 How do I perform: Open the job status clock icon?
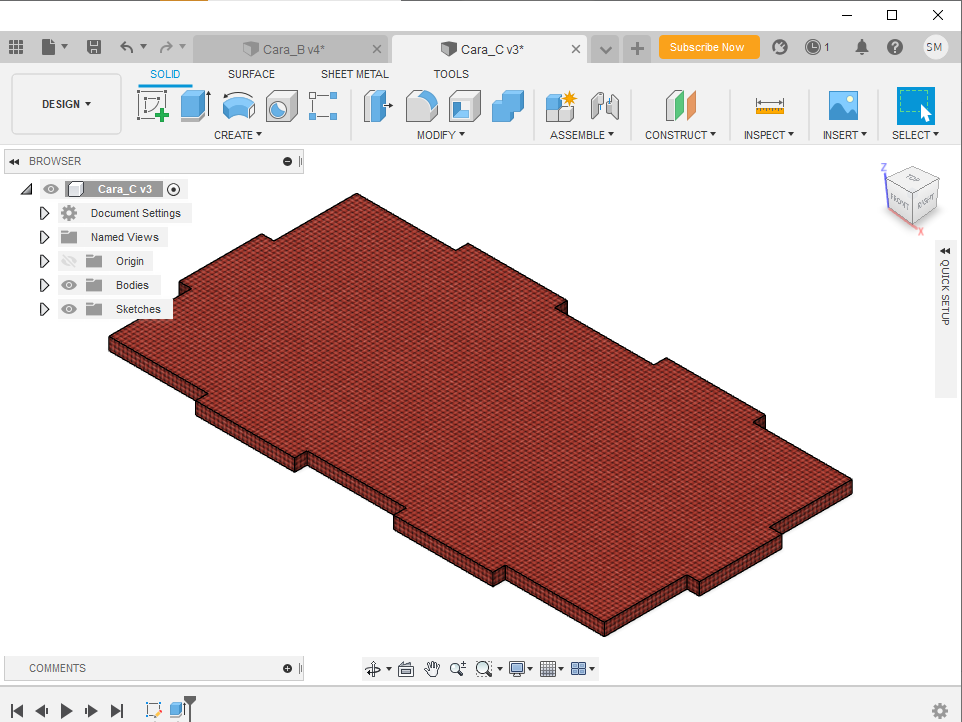point(813,47)
